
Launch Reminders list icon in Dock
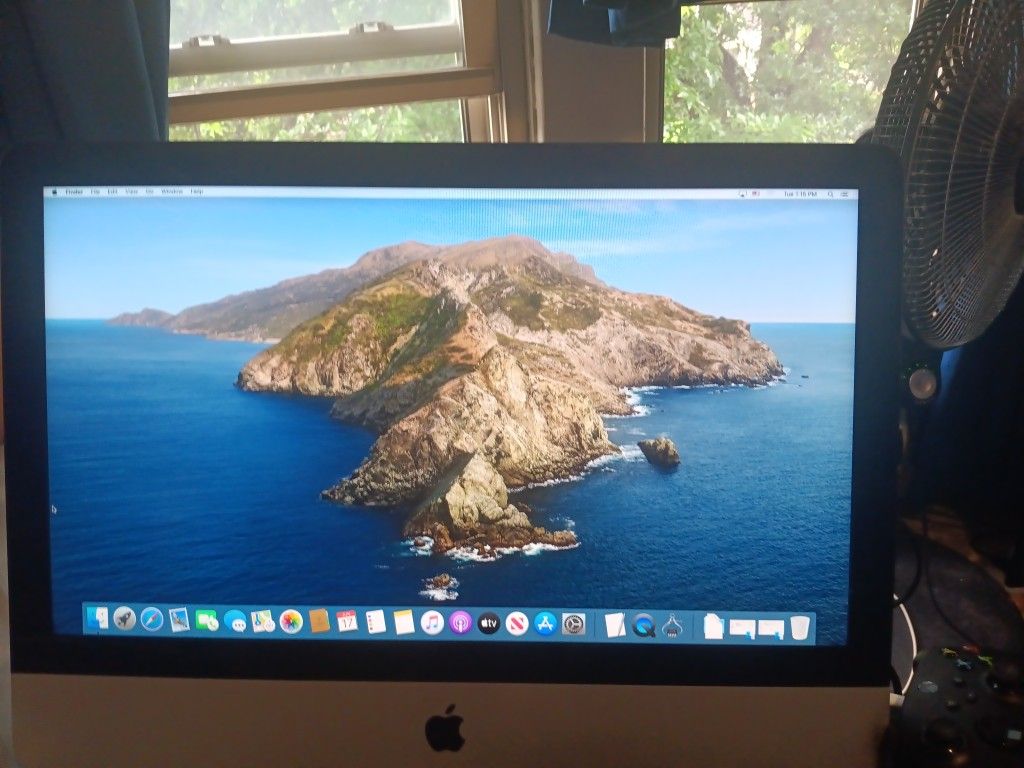[x=376, y=622]
